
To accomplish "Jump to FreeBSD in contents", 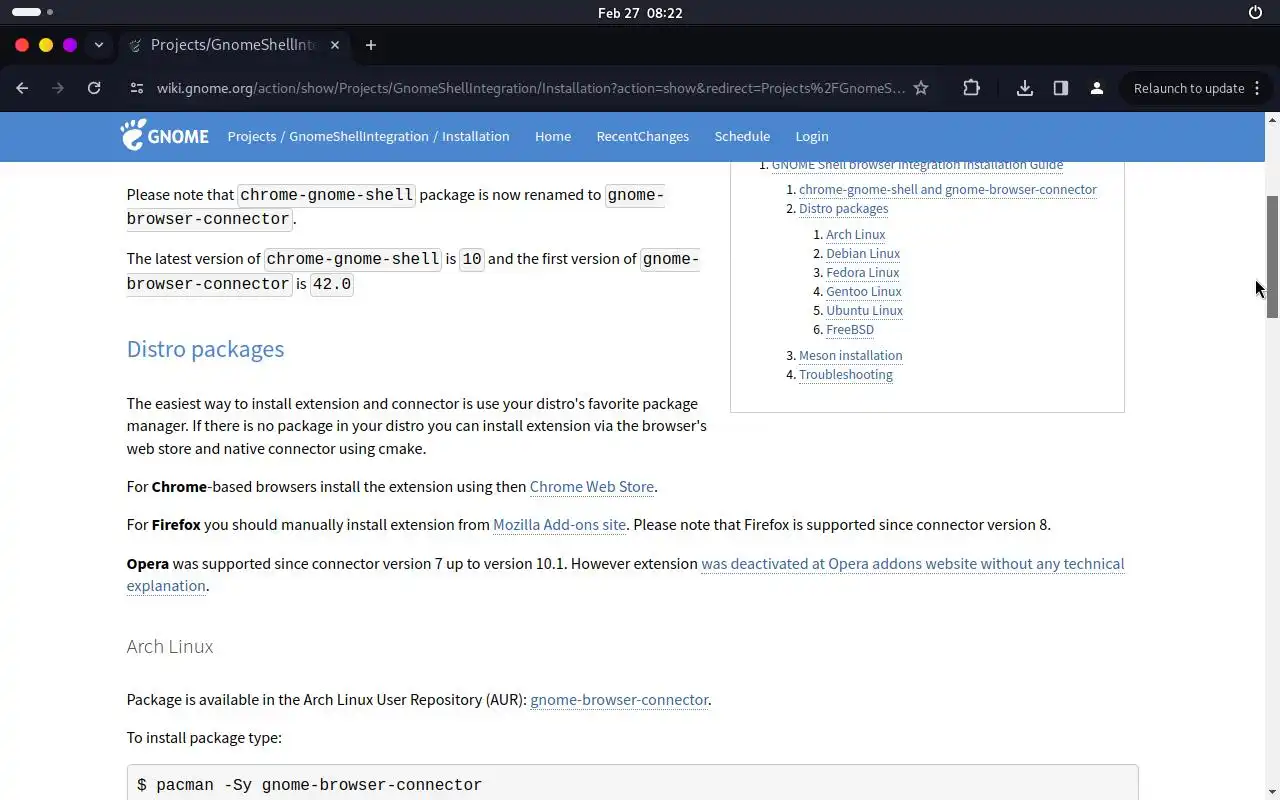I will point(850,330).
